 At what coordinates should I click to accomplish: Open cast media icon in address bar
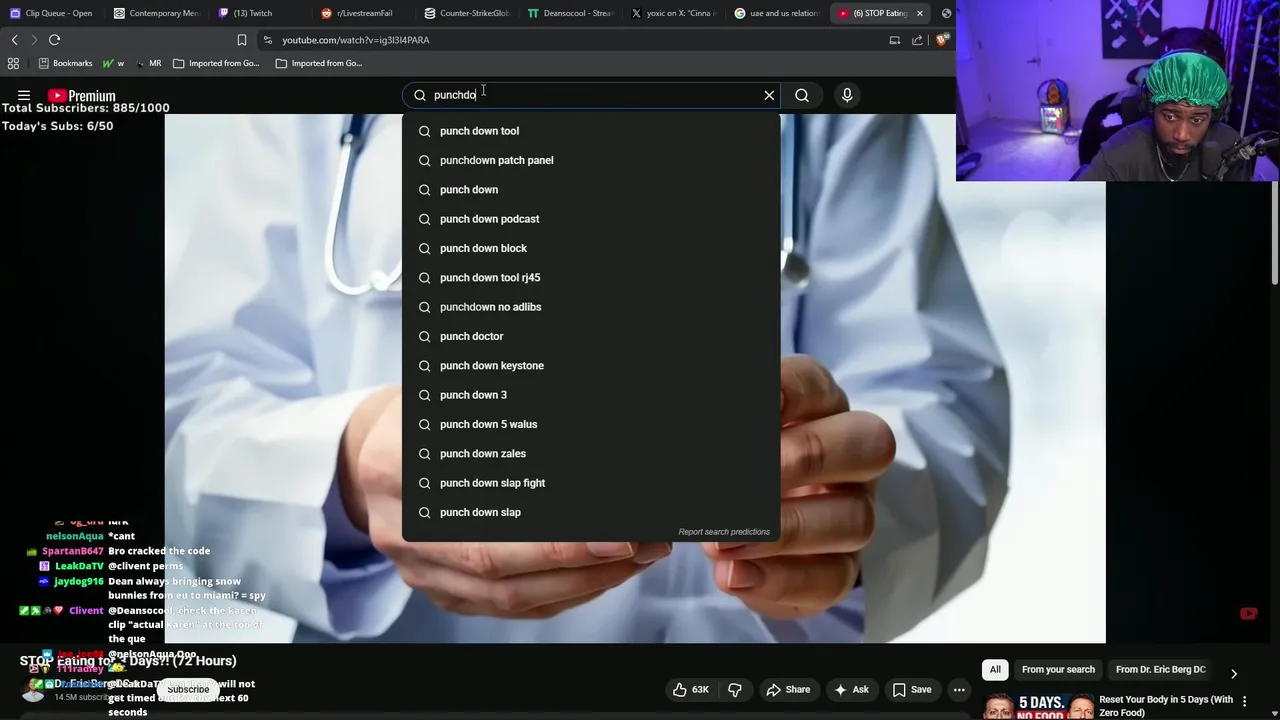tap(895, 40)
